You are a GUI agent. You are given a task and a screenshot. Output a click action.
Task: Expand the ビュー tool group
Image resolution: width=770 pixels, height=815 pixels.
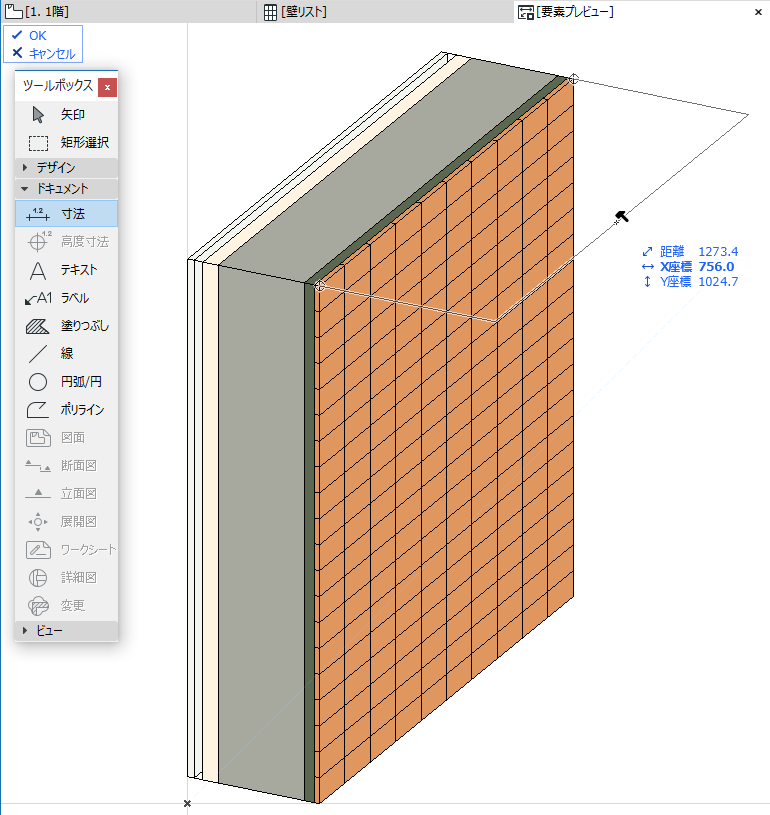pos(67,630)
